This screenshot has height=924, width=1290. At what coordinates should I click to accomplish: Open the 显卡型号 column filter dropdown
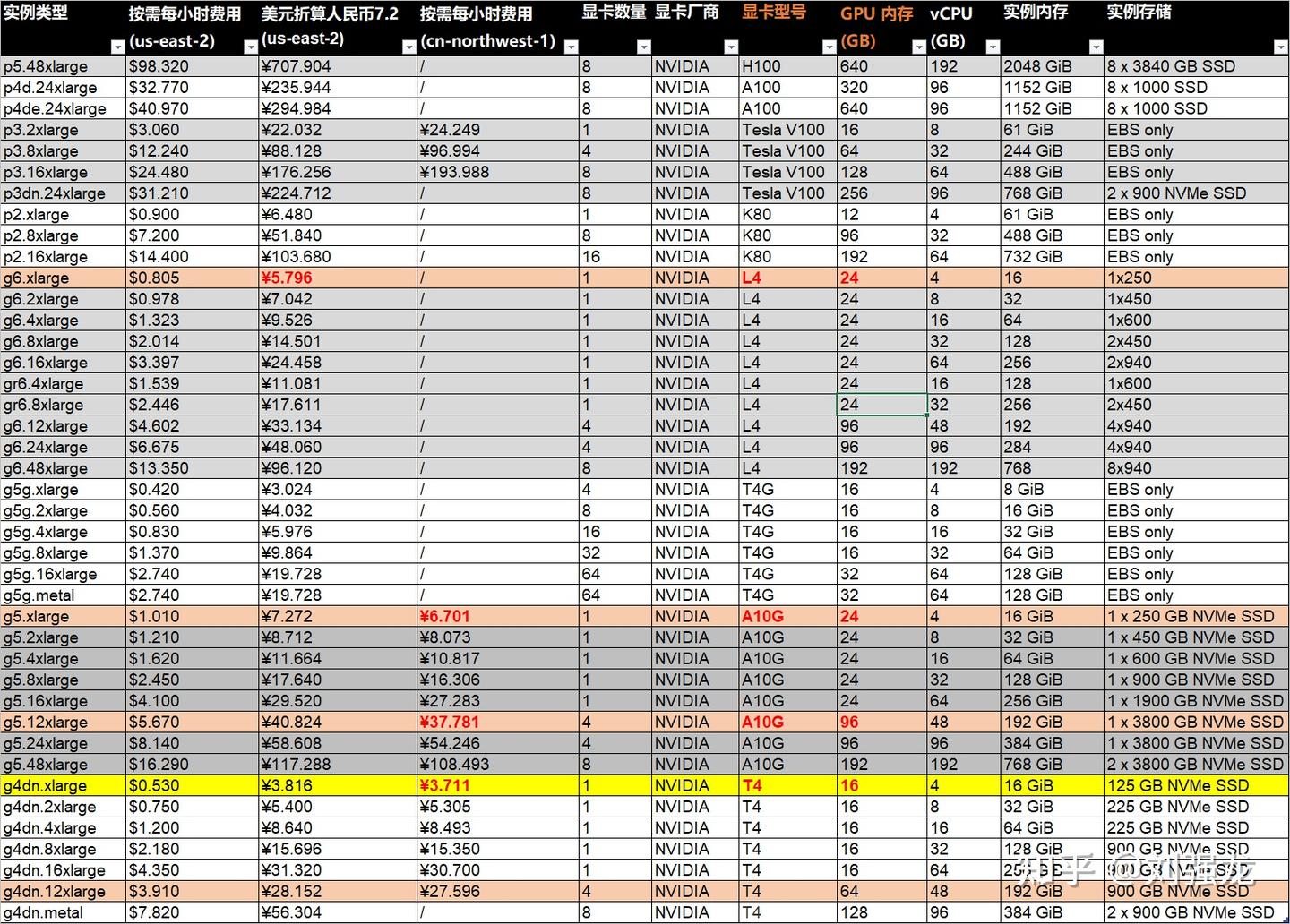(829, 47)
